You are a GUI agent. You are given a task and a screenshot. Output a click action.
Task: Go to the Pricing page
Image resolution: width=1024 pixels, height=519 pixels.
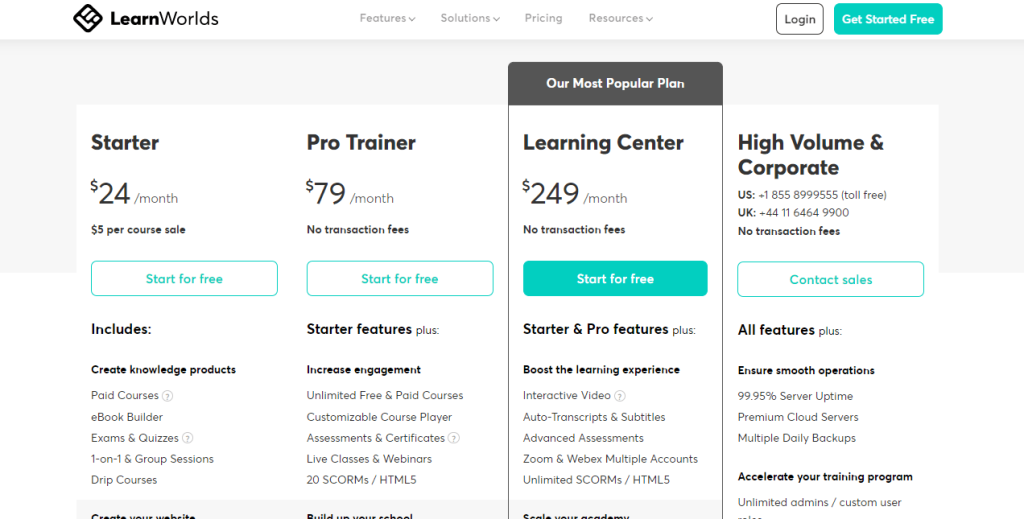coord(543,18)
